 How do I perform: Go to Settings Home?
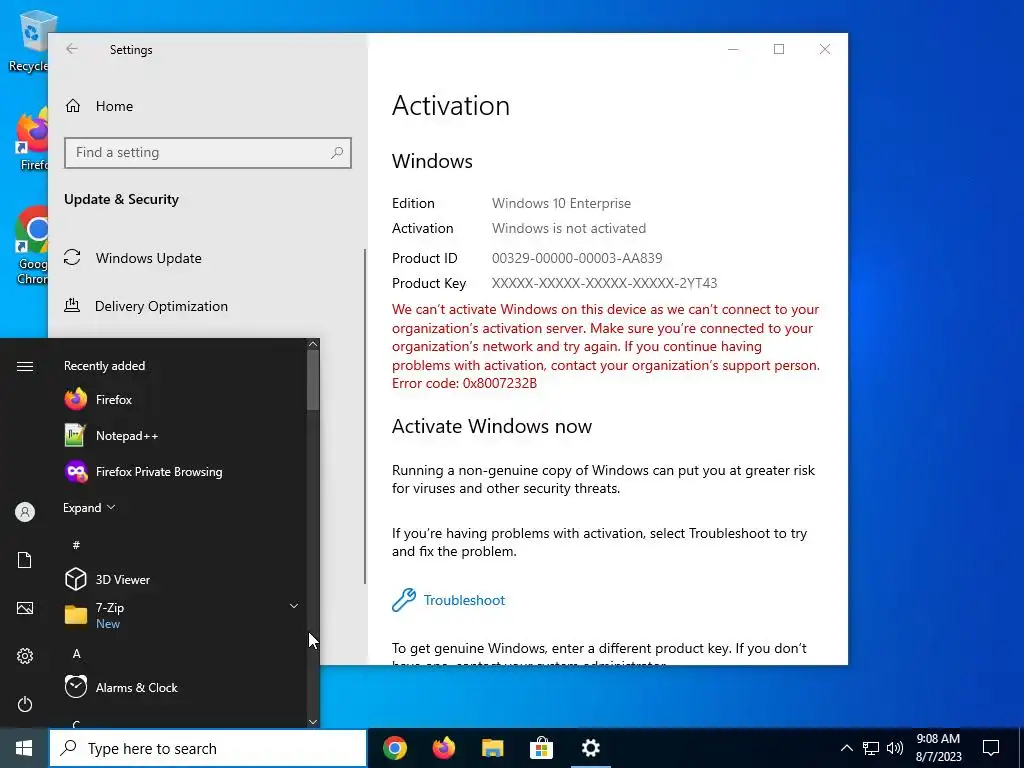tap(114, 106)
